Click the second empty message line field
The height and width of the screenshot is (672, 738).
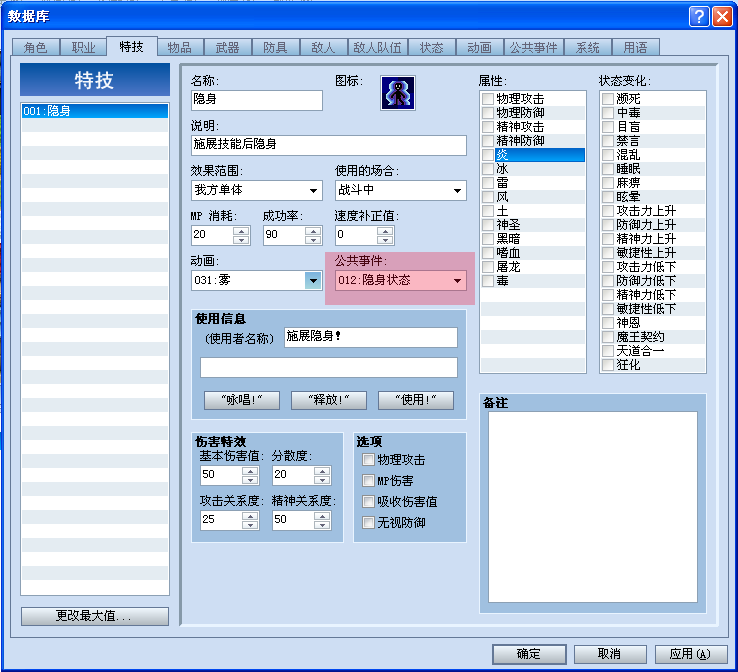(329, 368)
